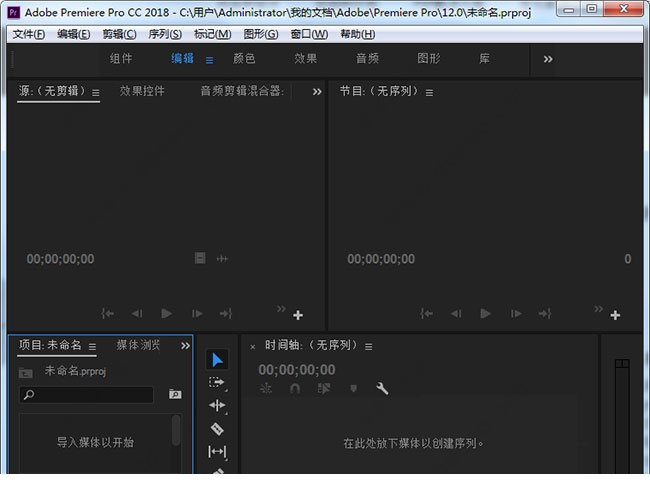Add marker in timeline panel
Screen dimensions: 650x492
click(x=353, y=389)
